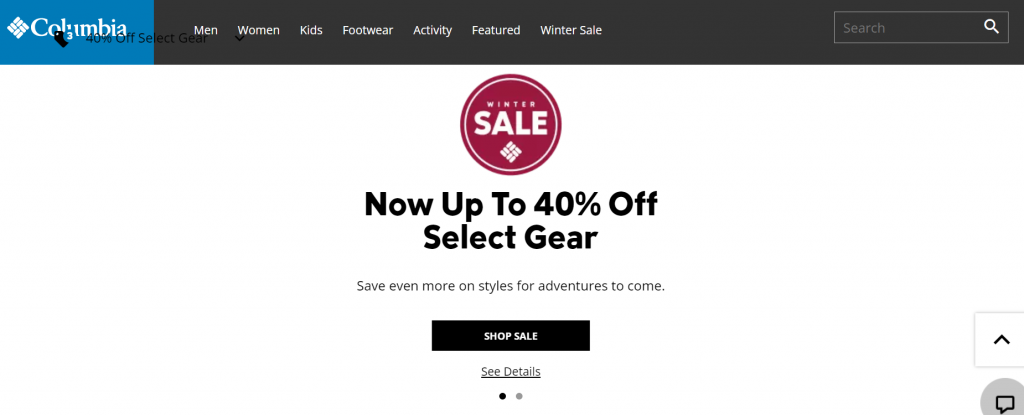Image resolution: width=1024 pixels, height=415 pixels.
Task: Click the back-to-top arrow button
Action: (x=1001, y=339)
